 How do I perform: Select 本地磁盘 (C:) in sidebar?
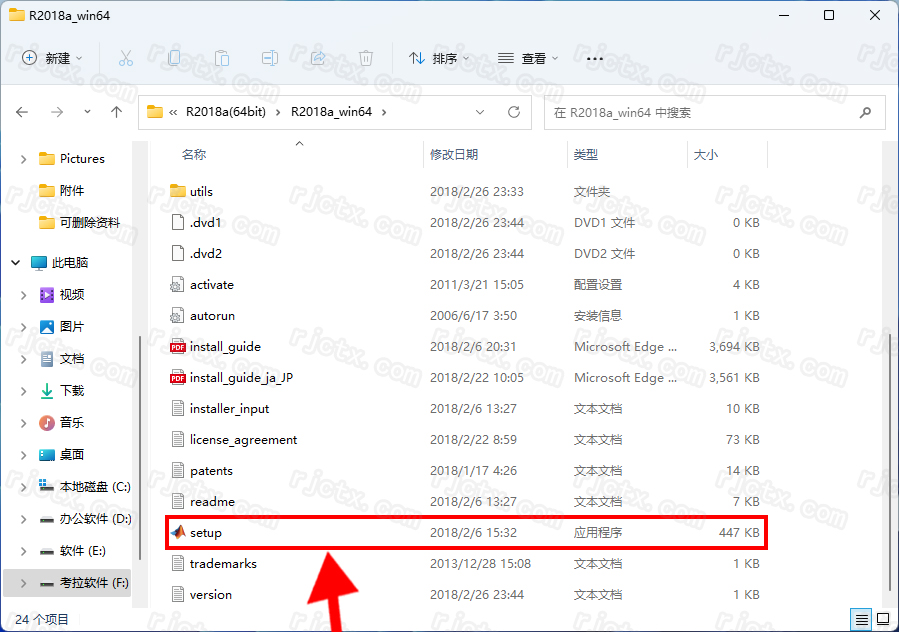pos(95,487)
